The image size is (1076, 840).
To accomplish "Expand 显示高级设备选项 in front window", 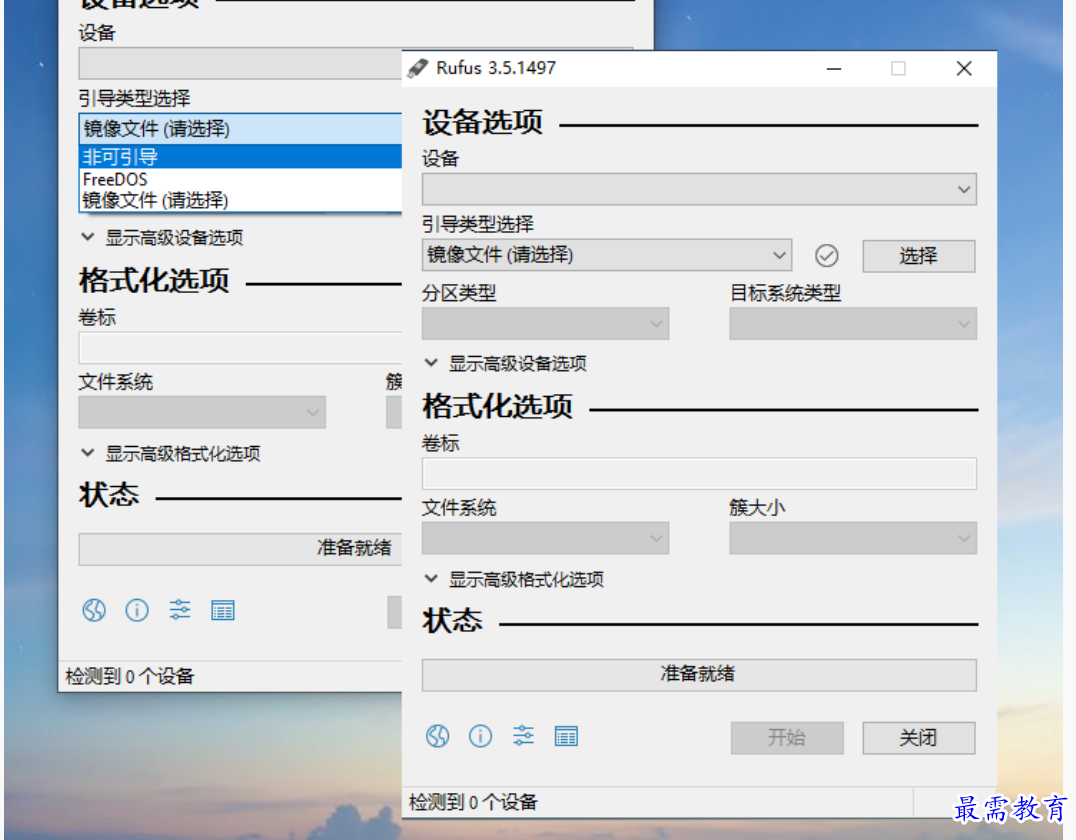I will click(x=506, y=363).
